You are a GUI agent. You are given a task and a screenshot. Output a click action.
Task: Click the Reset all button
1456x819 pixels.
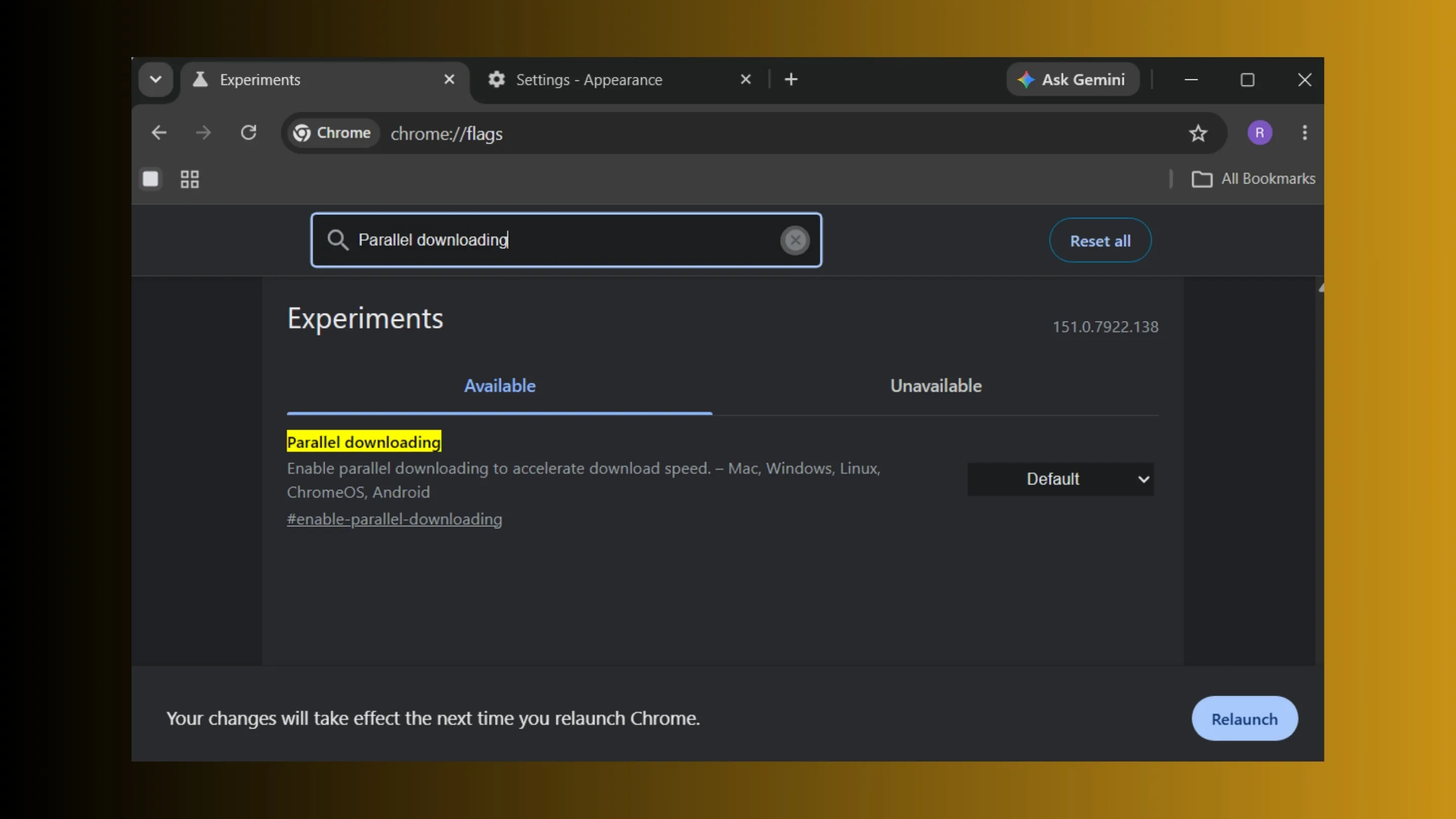pos(1100,241)
